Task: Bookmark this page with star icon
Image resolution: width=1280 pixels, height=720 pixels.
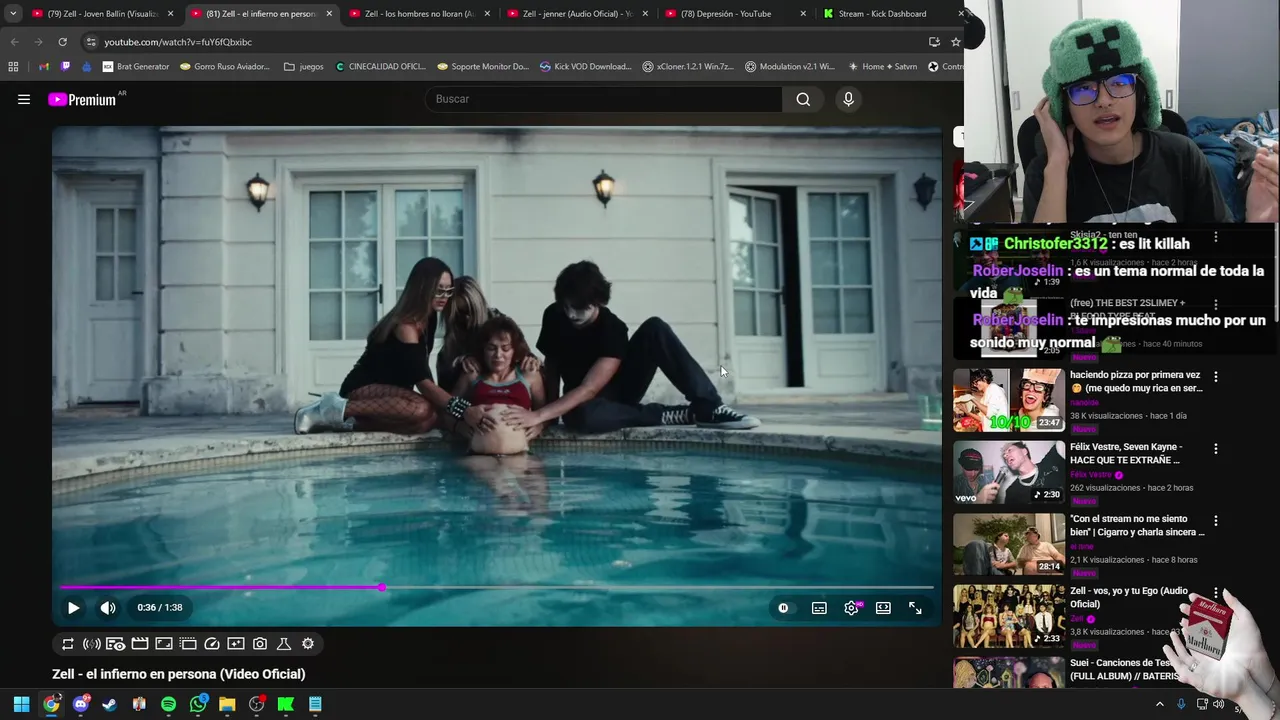Action: (x=955, y=42)
